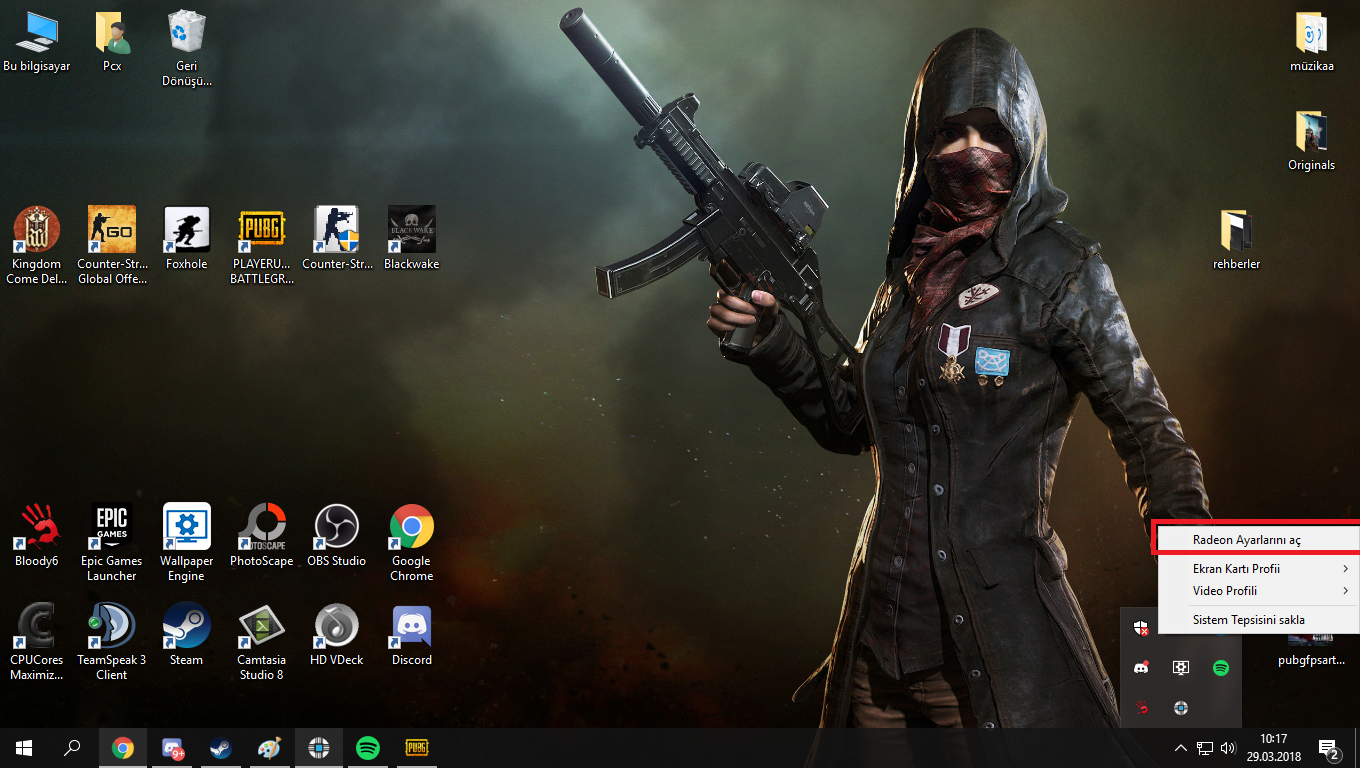Click the red Bloody handprint tray icon

pos(1141,708)
